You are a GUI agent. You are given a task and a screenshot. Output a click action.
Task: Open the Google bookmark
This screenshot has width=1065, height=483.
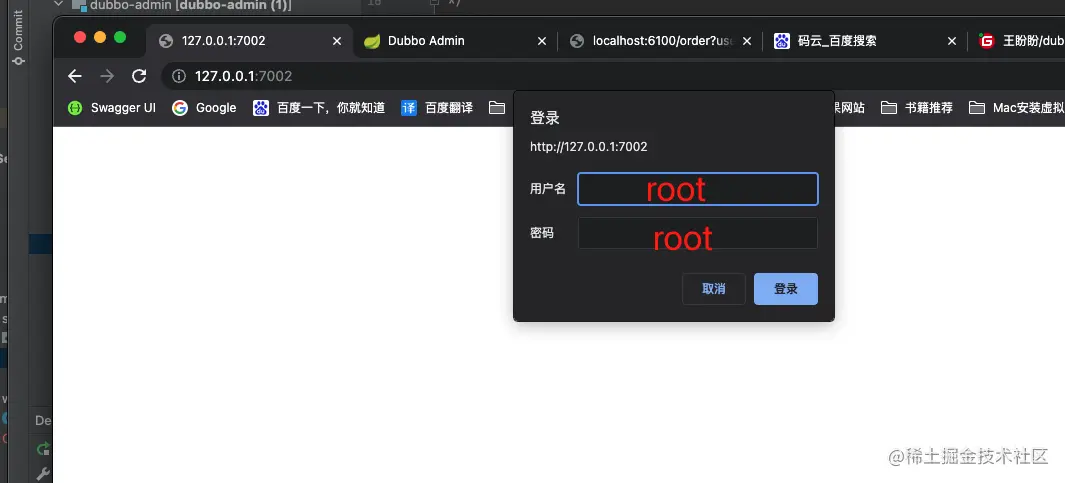pyautogui.click(x=204, y=107)
